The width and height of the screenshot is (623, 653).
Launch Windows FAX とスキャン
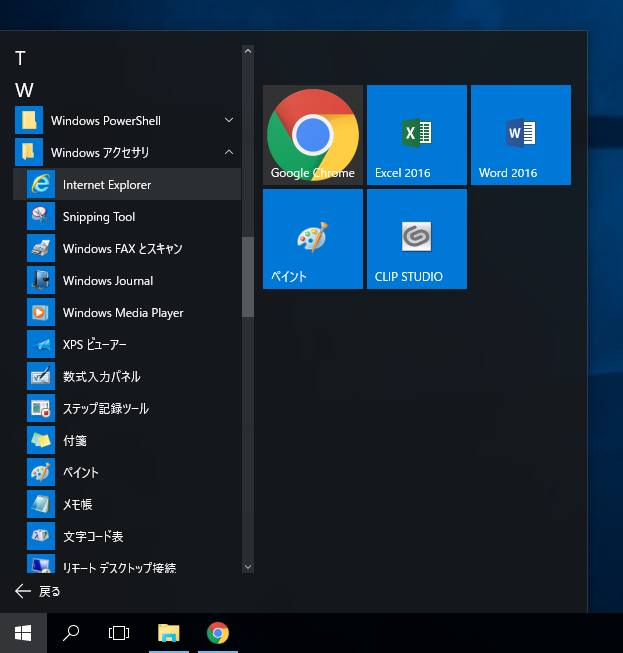(x=122, y=249)
